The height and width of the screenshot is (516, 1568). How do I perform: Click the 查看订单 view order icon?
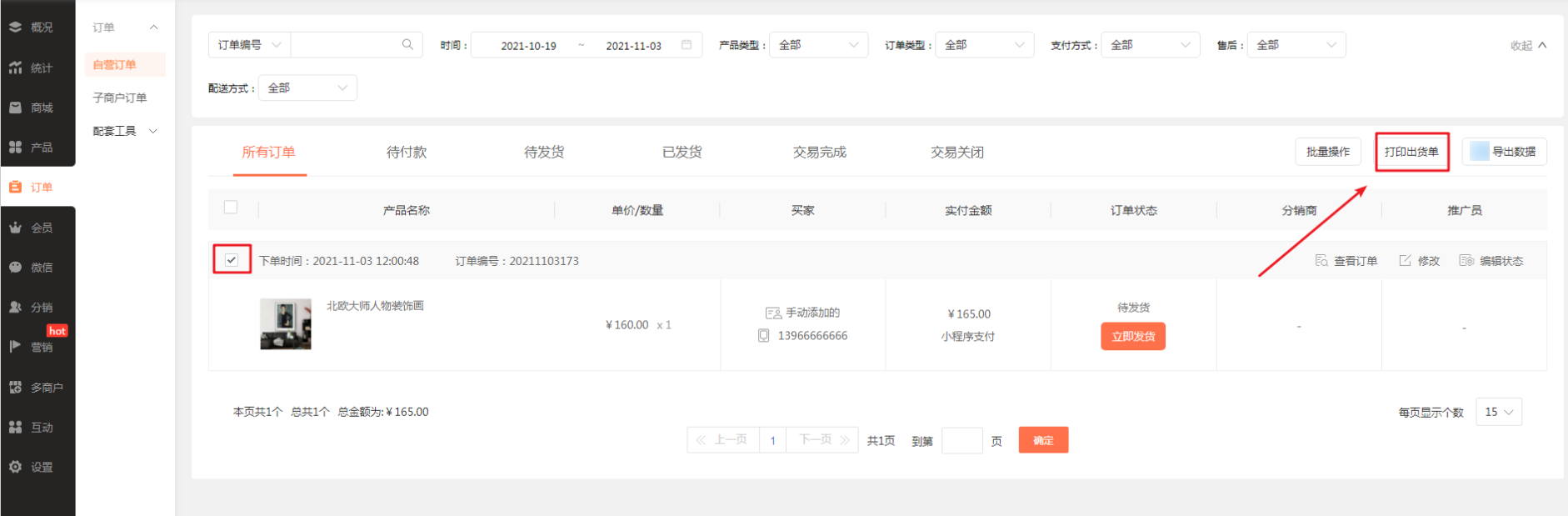click(x=1321, y=261)
